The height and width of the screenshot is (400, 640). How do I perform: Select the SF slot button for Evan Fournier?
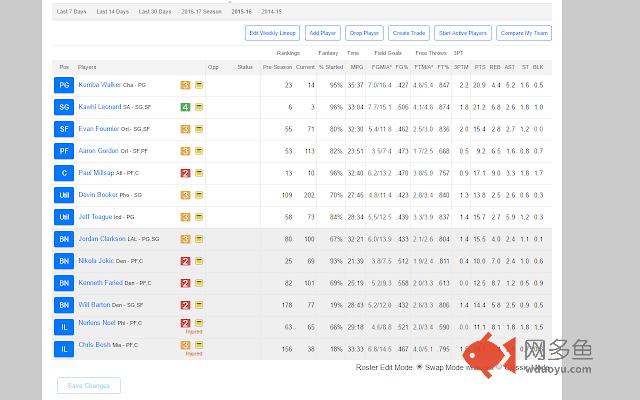(x=64, y=129)
